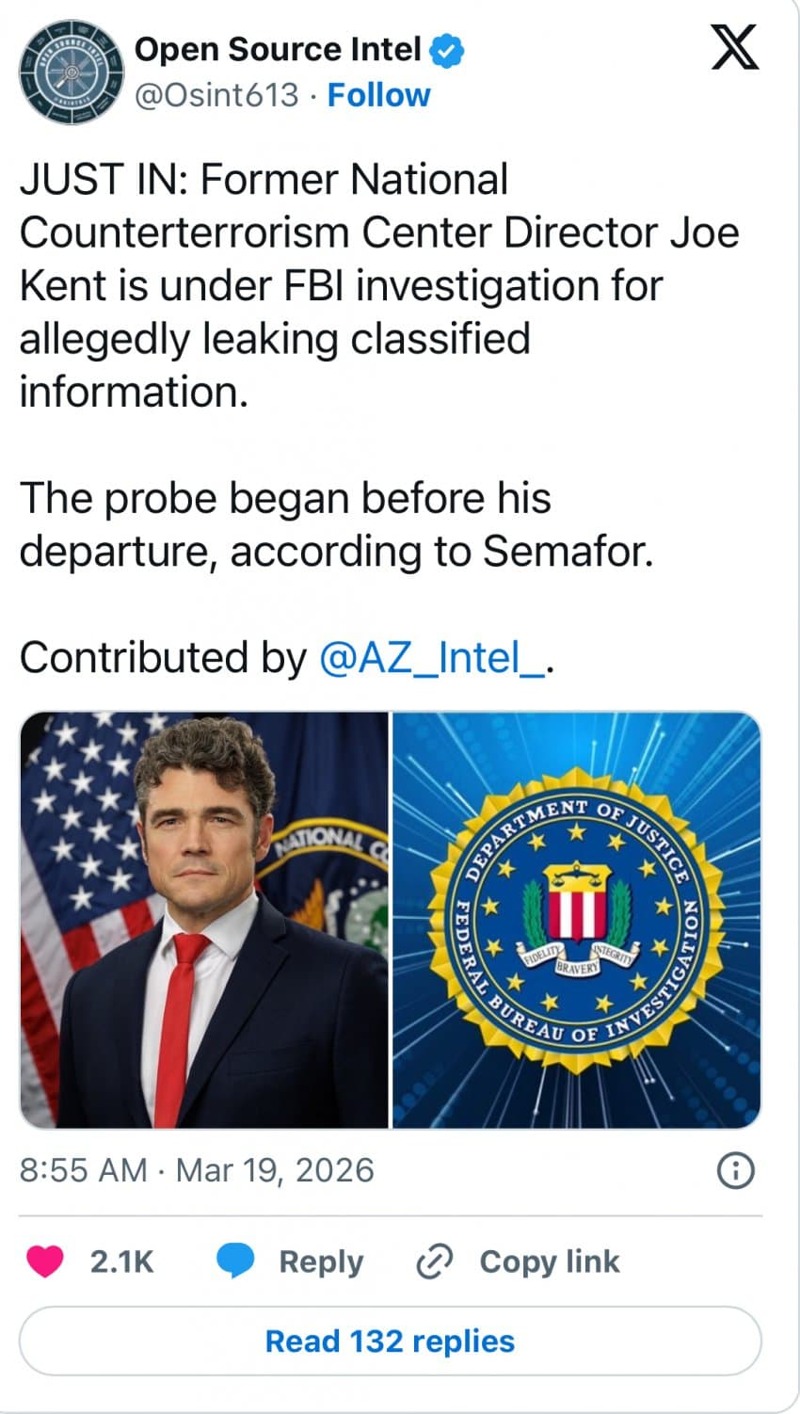
Task: Click the Open Source Intel profile avatar
Action: point(69,73)
